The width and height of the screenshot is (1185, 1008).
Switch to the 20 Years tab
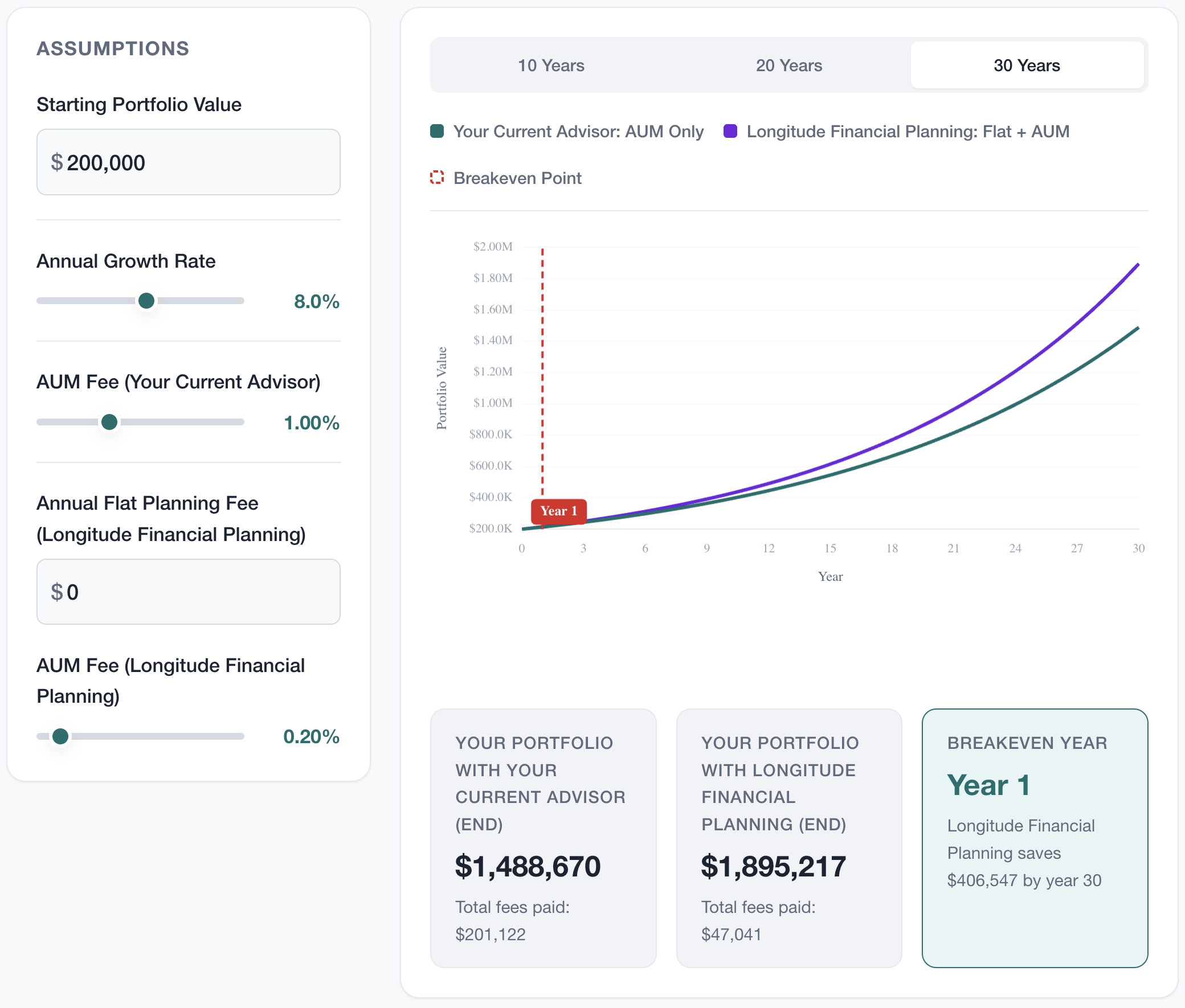pos(789,65)
